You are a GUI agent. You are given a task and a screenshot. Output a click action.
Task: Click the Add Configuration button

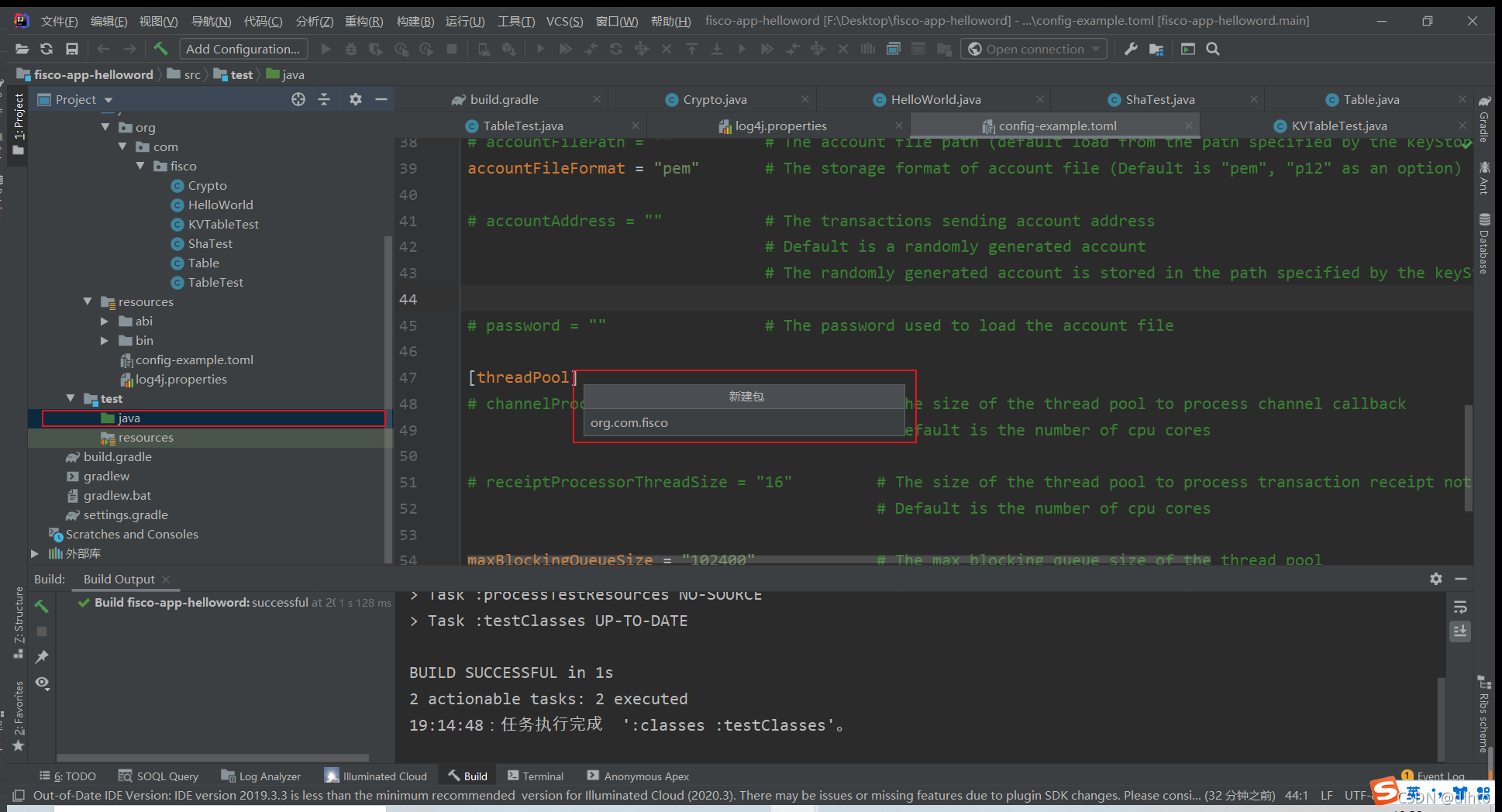(x=243, y=49)
